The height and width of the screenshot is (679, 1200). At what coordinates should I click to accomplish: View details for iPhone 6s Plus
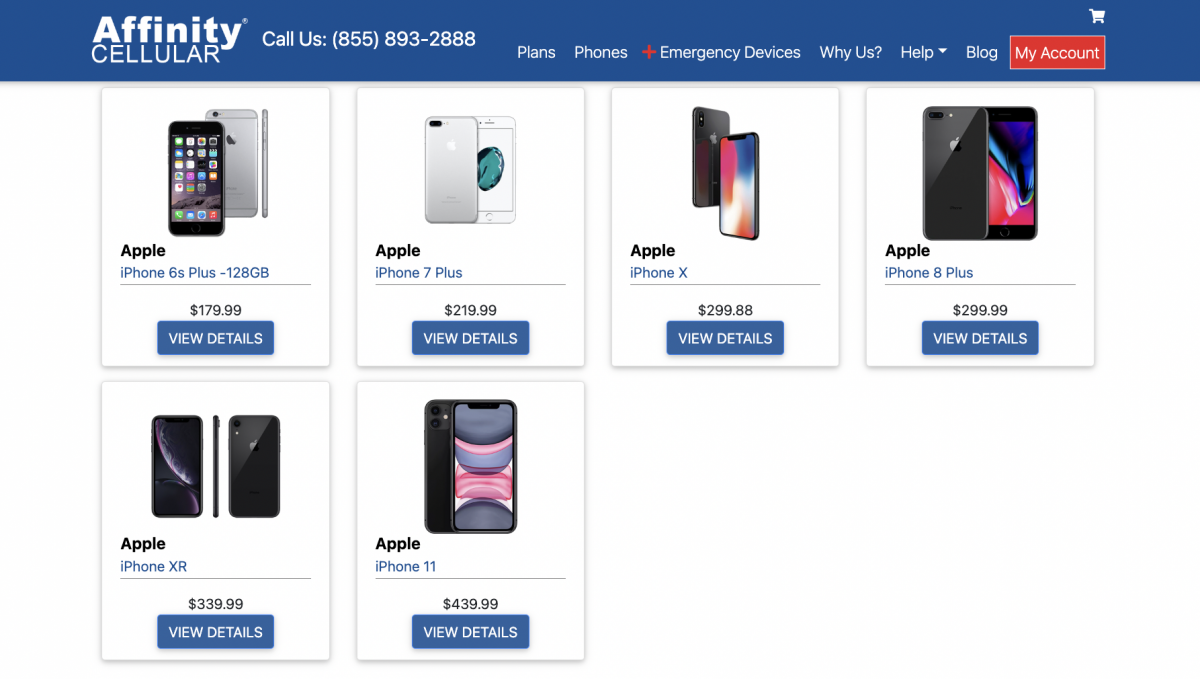[215, 338]
